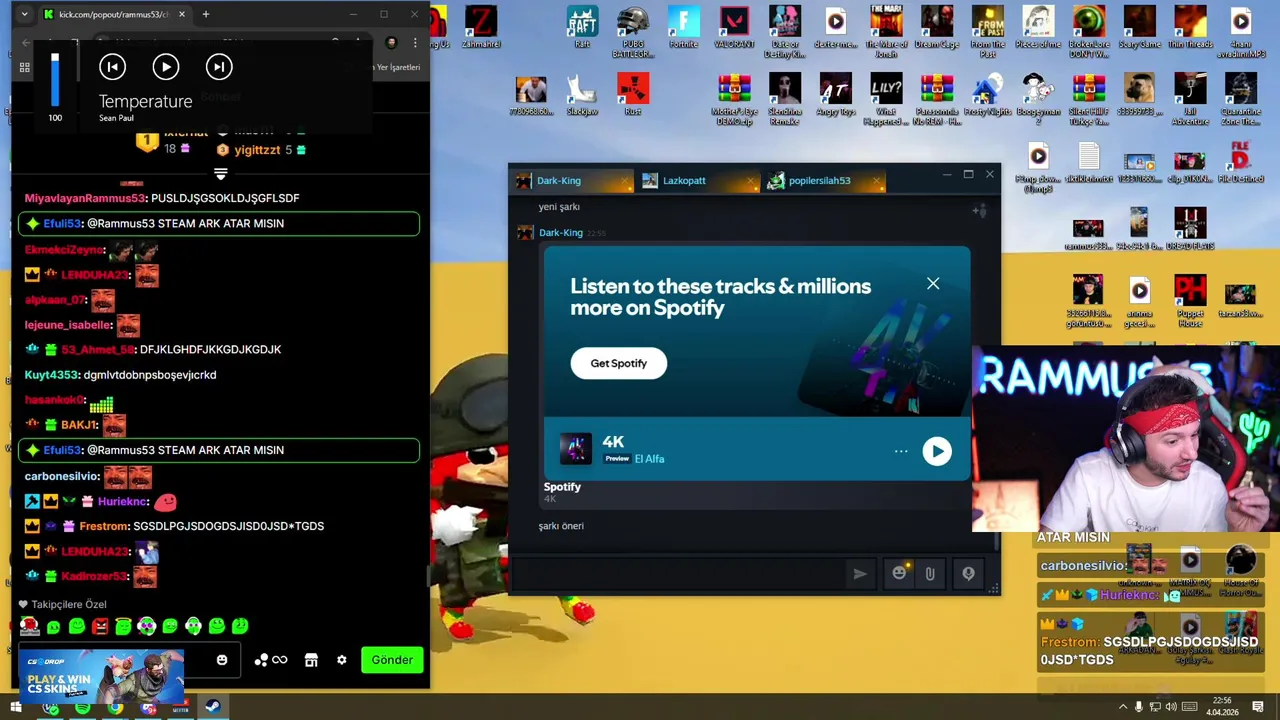Expand the chat leaderboard pull-down handle
The image size is (1280, 720).
coord(221,174)
